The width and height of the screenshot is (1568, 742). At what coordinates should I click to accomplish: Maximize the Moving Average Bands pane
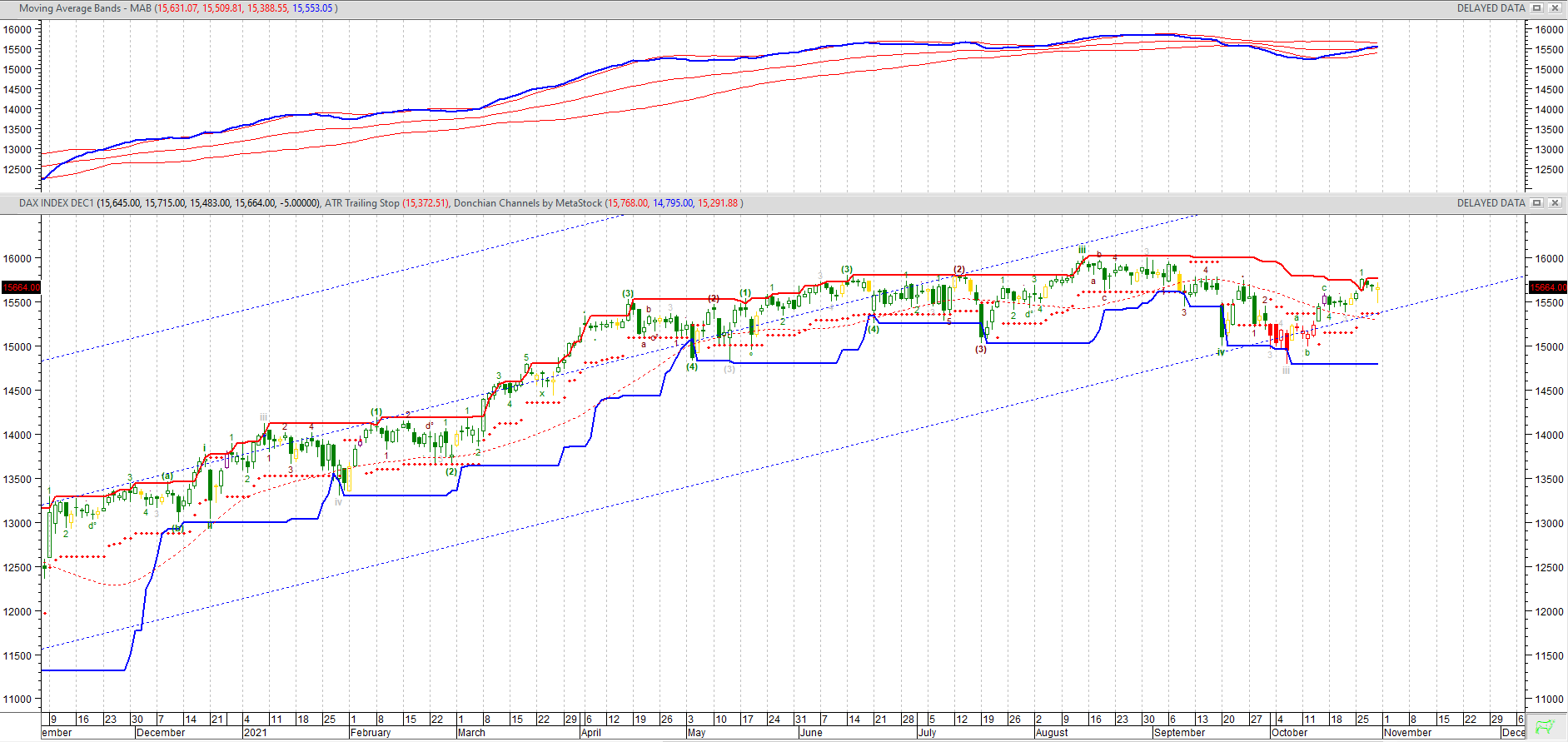click(x=1537, y=8)
